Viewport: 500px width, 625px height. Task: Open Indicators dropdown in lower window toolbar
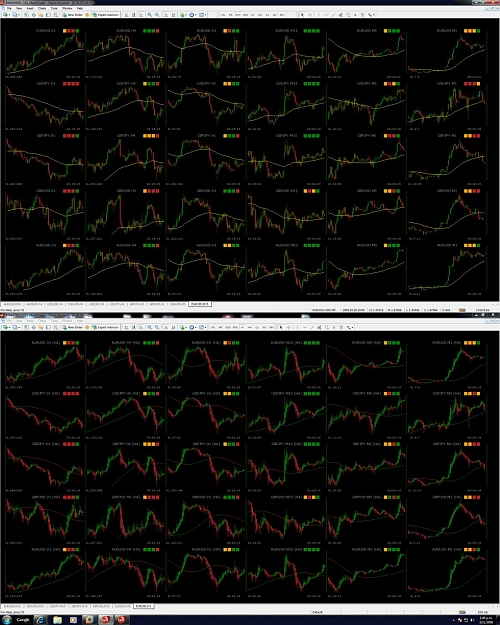(183, 327)
